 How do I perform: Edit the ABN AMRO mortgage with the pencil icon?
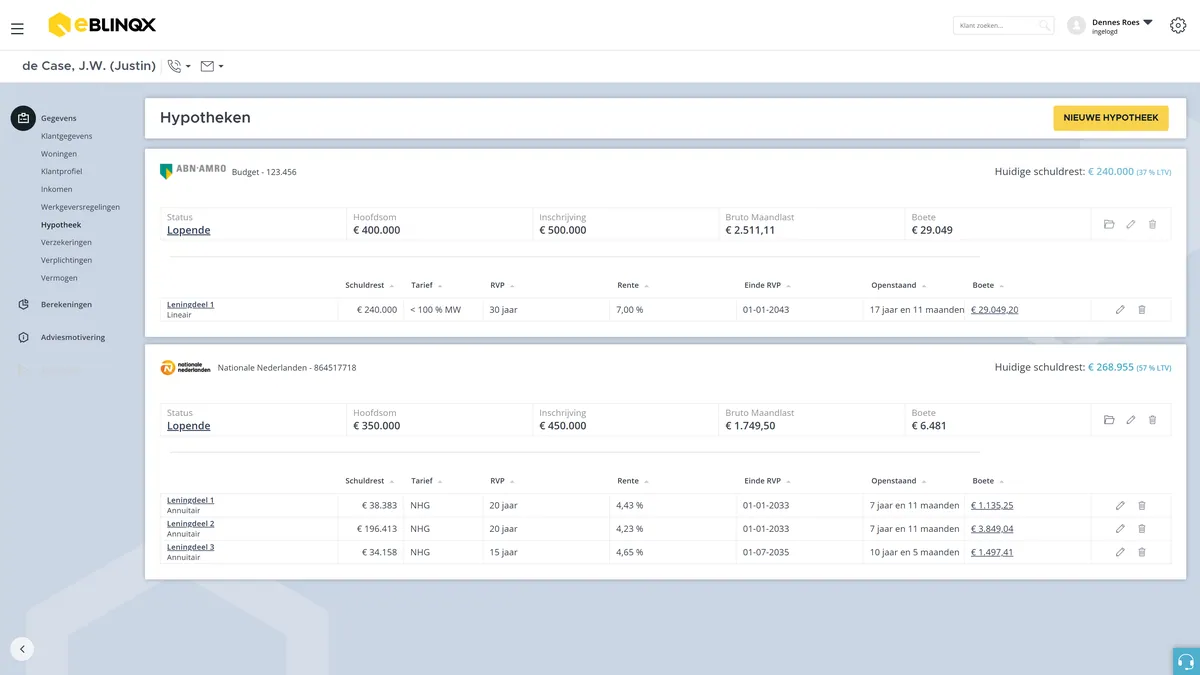click(1131, 224)
